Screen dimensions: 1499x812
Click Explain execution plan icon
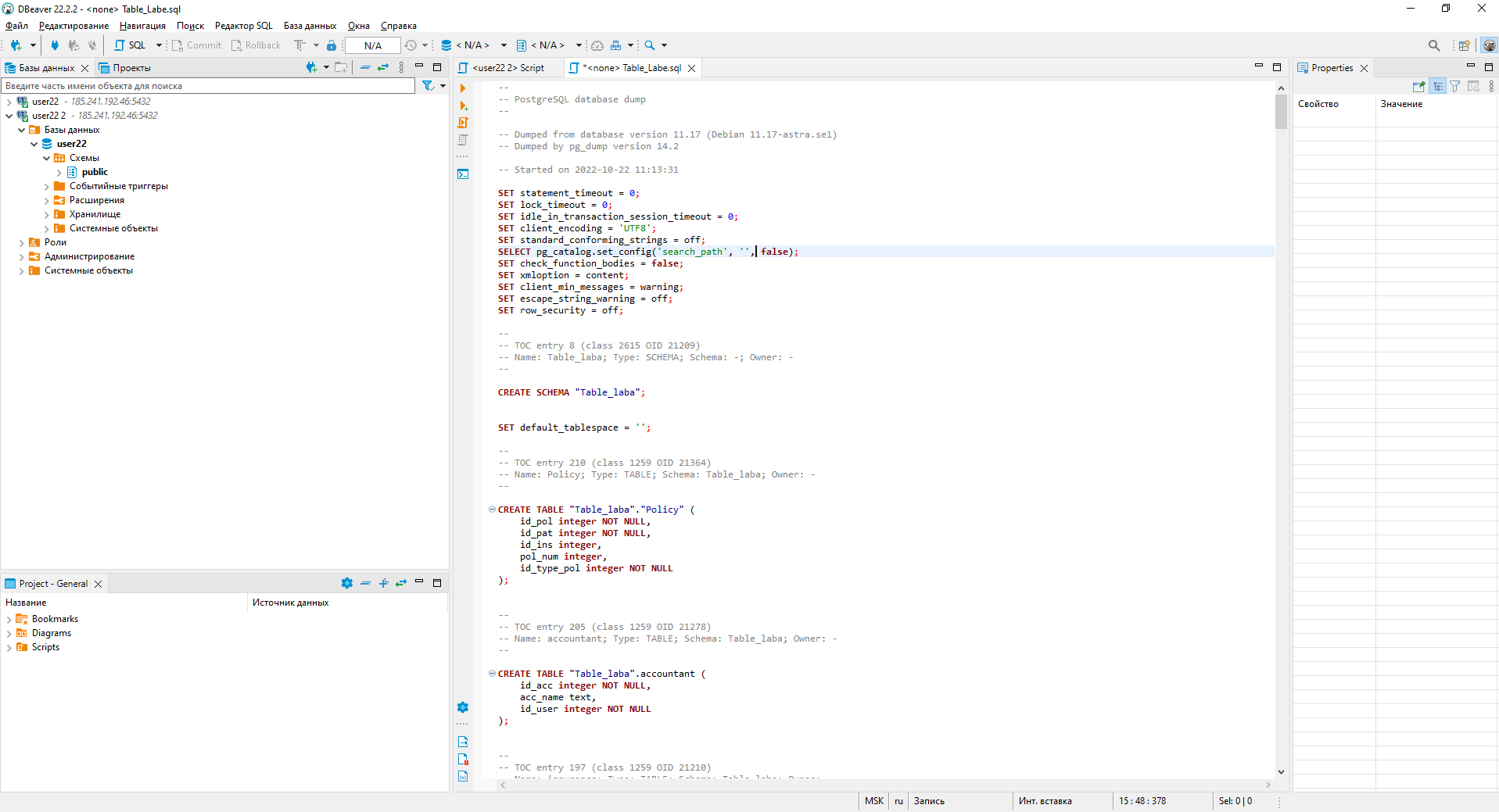click(x=463, y=140)
